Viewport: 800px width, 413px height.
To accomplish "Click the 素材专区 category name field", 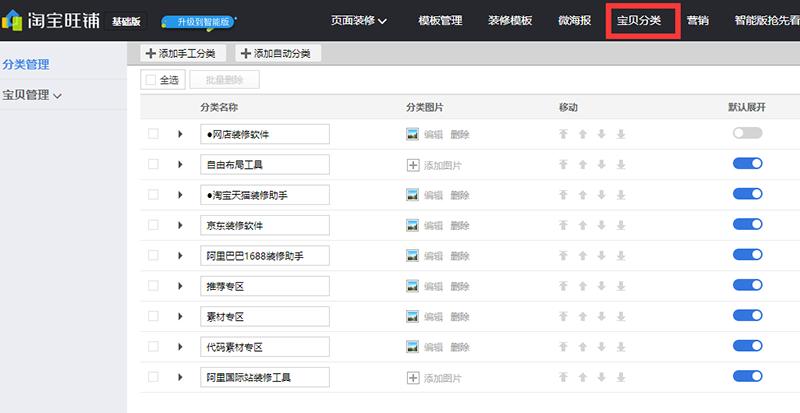I will pyautogui.click(x=264, y=317).
